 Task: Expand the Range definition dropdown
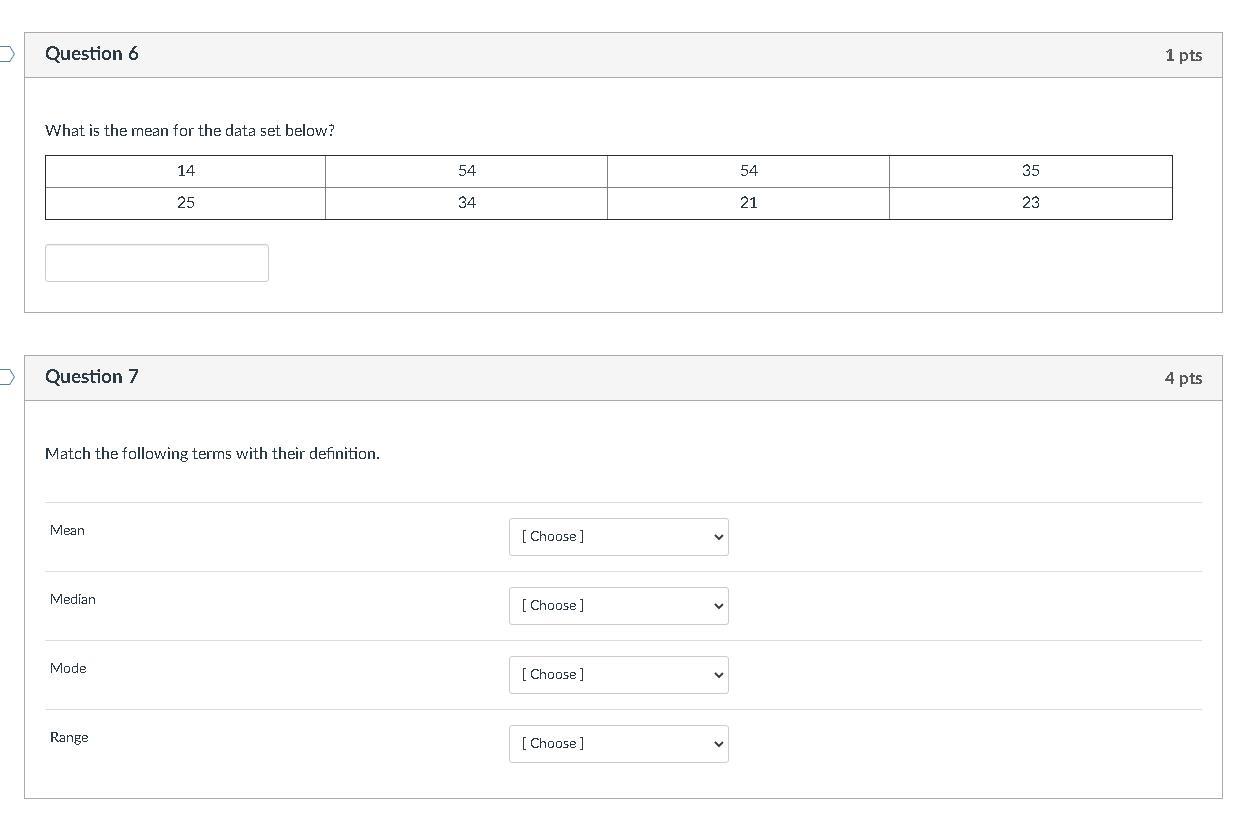618,744
